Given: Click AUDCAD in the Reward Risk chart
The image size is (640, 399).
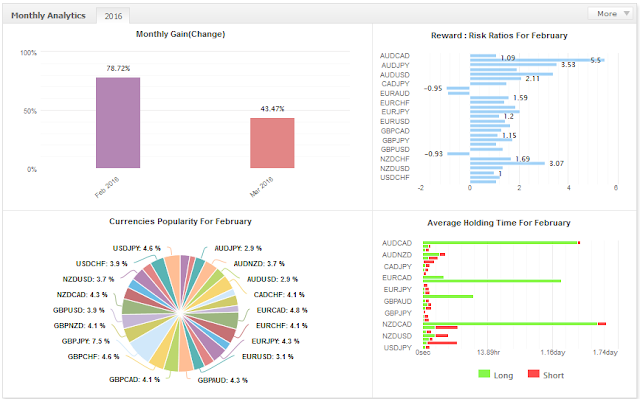Looking at the screenshot, I should point(395,55).
